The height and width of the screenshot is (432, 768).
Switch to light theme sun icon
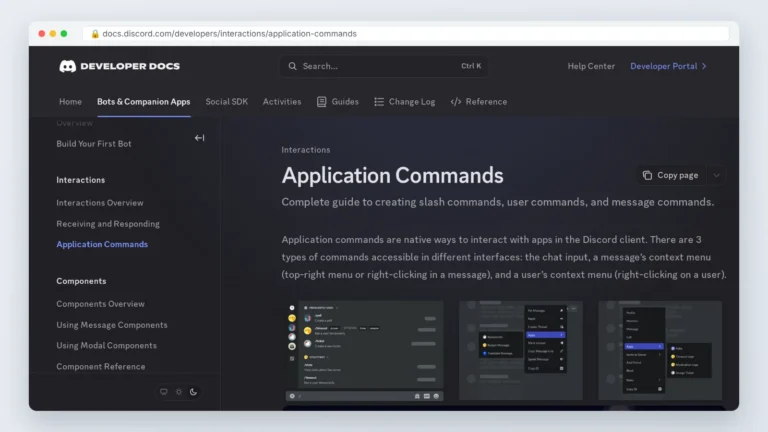[179, 392]
